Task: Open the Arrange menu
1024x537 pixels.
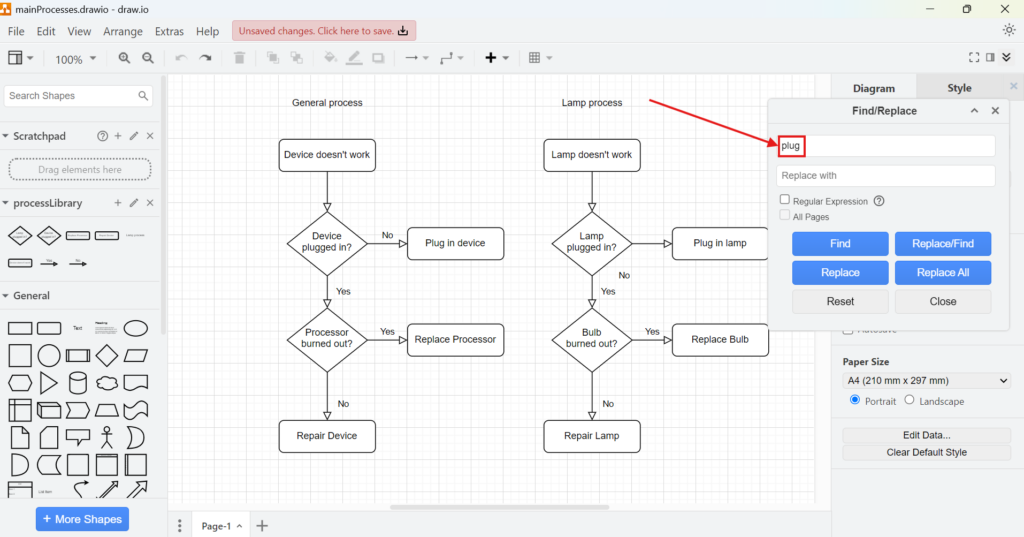Action: click(x=123, y=31)
